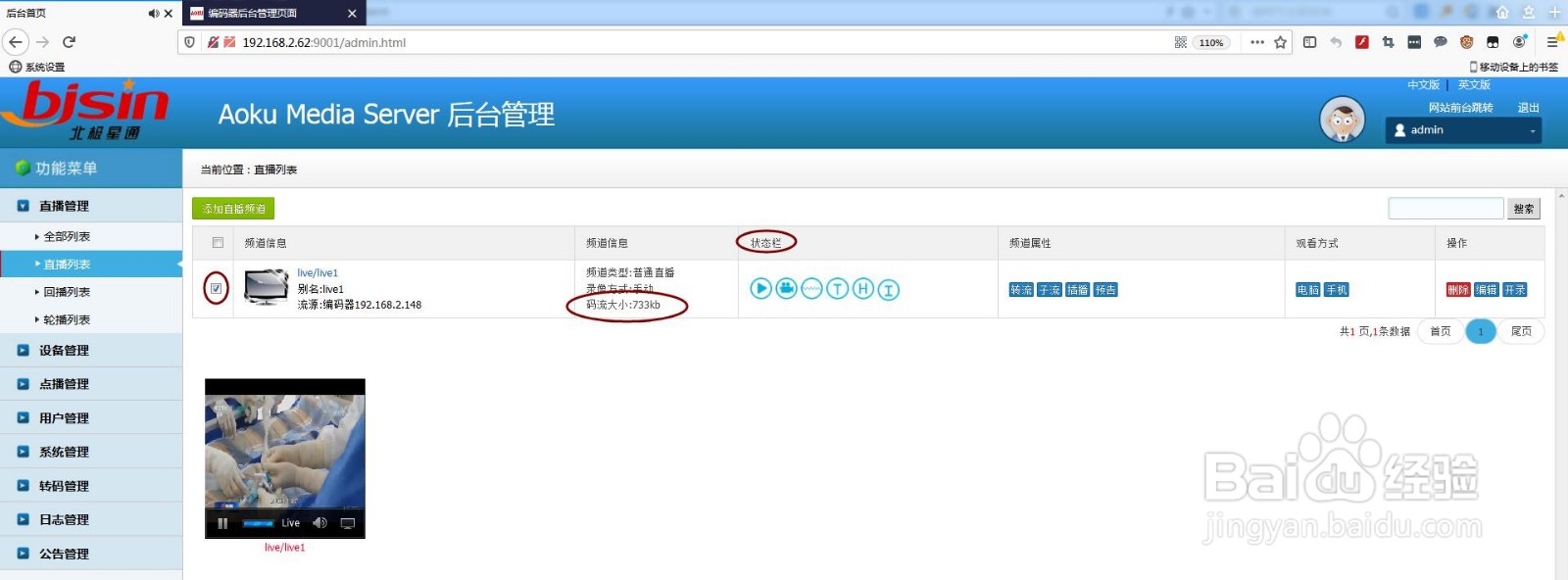Open the browser home button
The width and height of the screenshot is (1568, 580).
(x=1502, y=13)
